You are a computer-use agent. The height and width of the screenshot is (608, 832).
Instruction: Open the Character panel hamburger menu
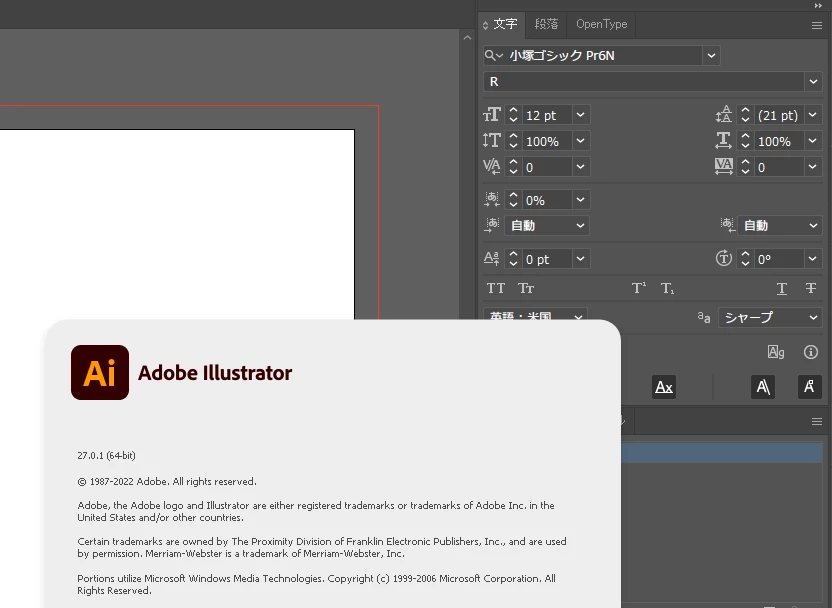click(x=817, y=25)
